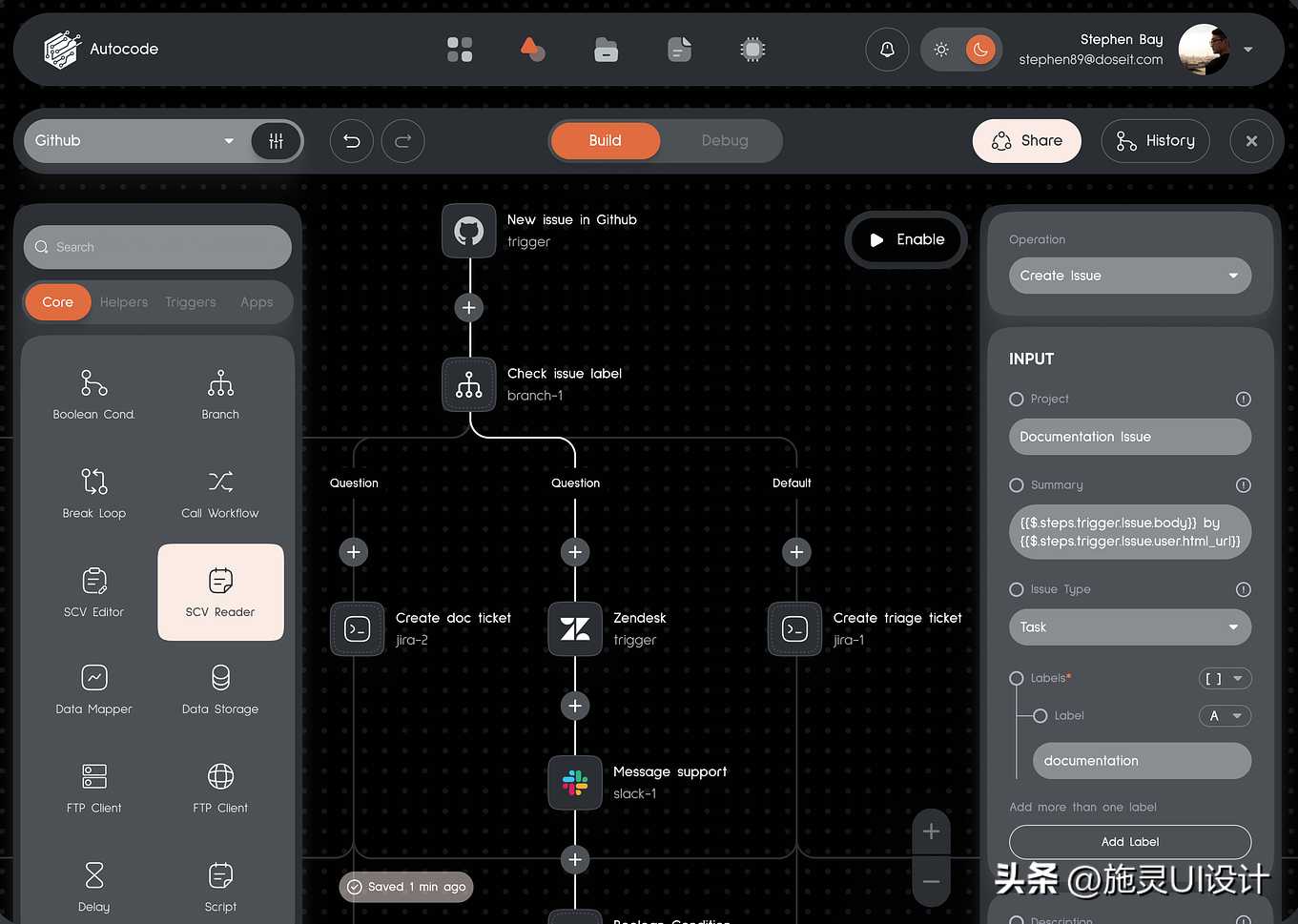The height and width of the screenshot is (924, 1298).
Task: Select the Apps tab
Action: pos(257,302)
